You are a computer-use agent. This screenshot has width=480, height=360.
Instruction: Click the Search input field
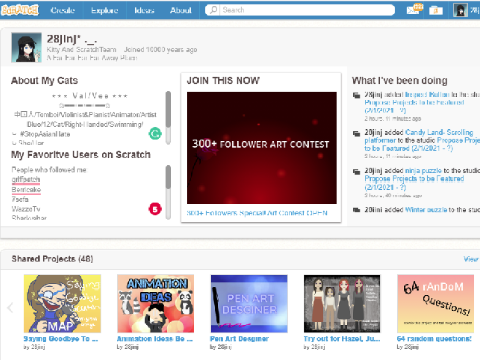[x=300, y=10]
